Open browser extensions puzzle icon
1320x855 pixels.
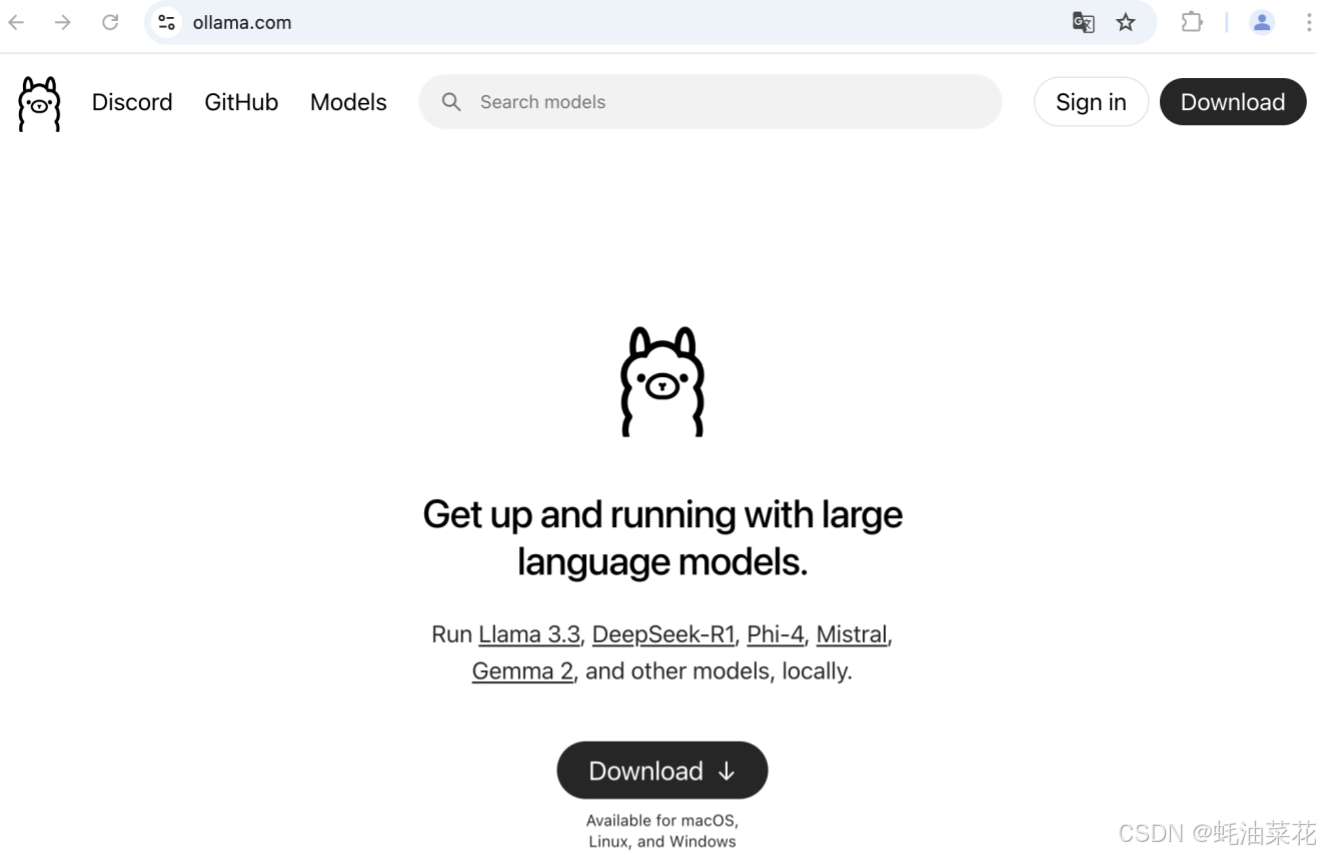coord(1191,22)
